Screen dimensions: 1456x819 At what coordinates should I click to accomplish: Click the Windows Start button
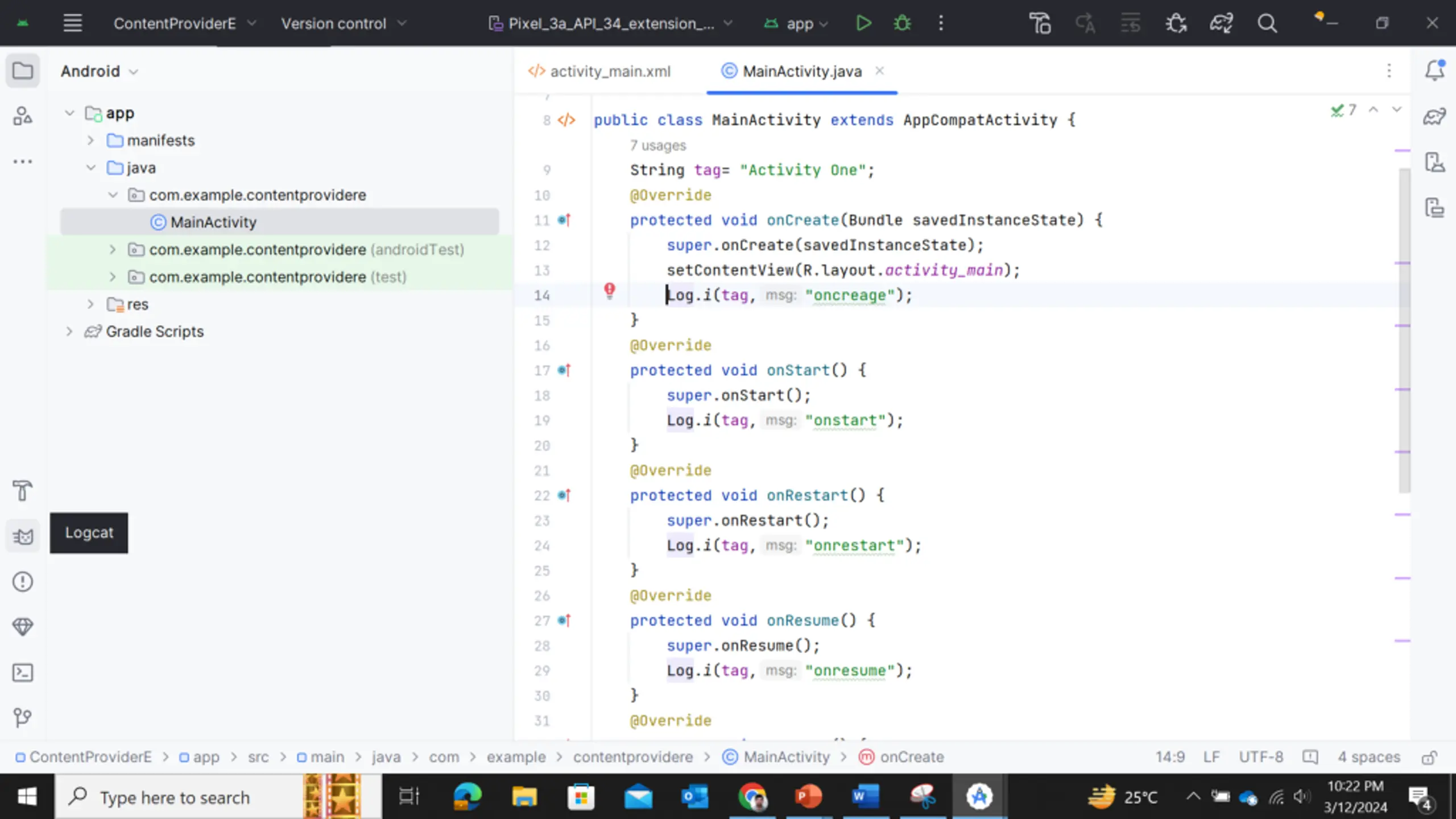[27, 797]
